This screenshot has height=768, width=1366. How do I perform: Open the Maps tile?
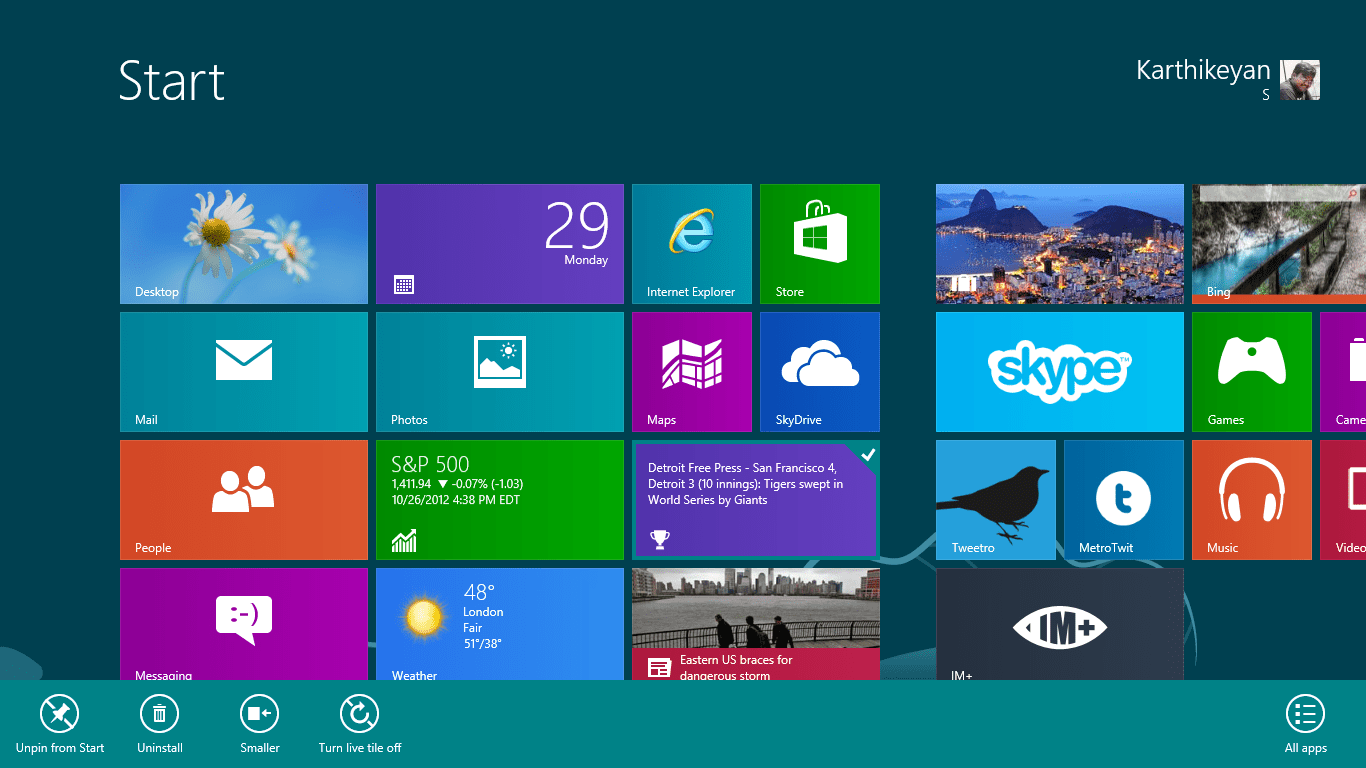pos(692,372)
